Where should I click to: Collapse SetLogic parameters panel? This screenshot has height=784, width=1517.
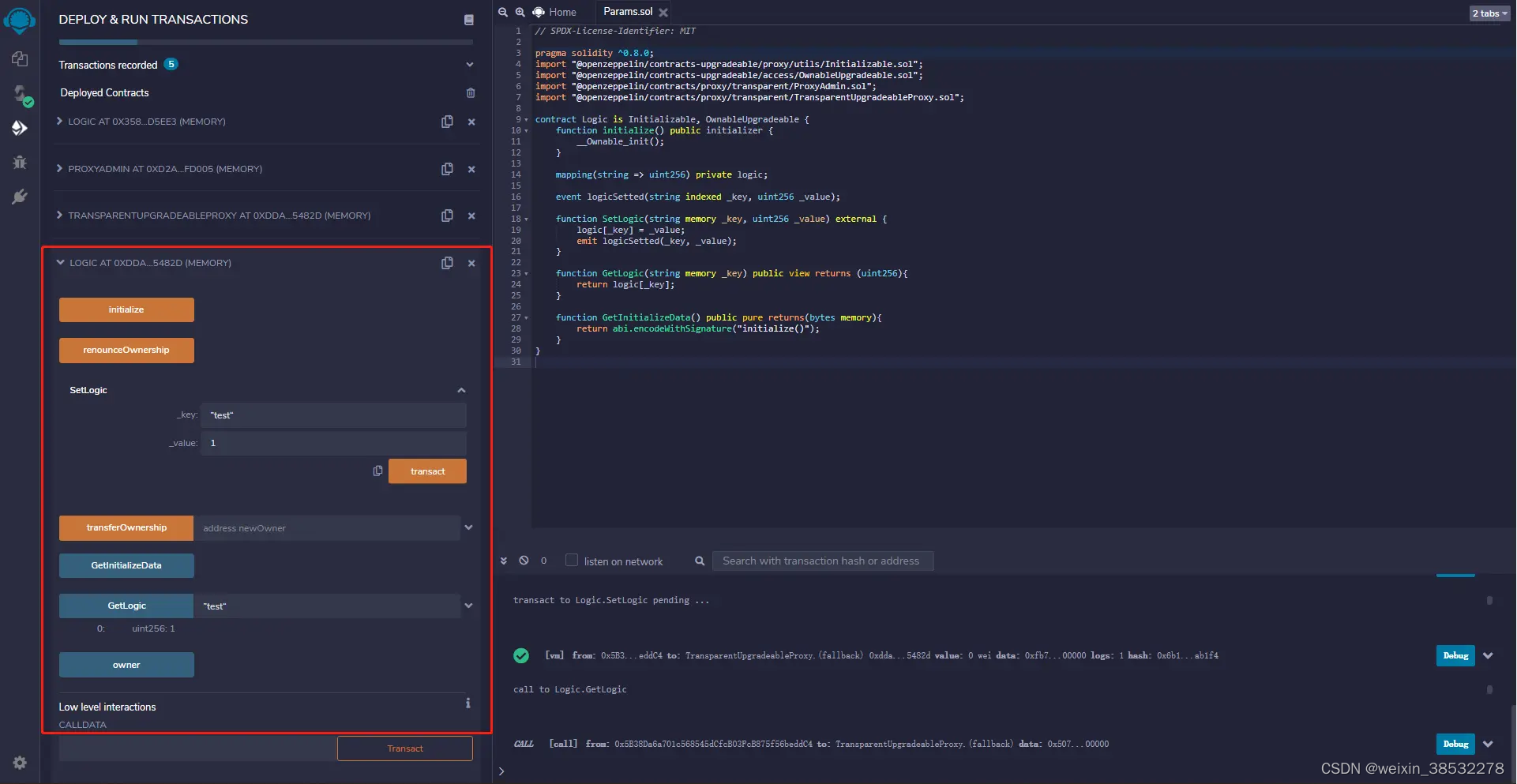coord(461,390)
